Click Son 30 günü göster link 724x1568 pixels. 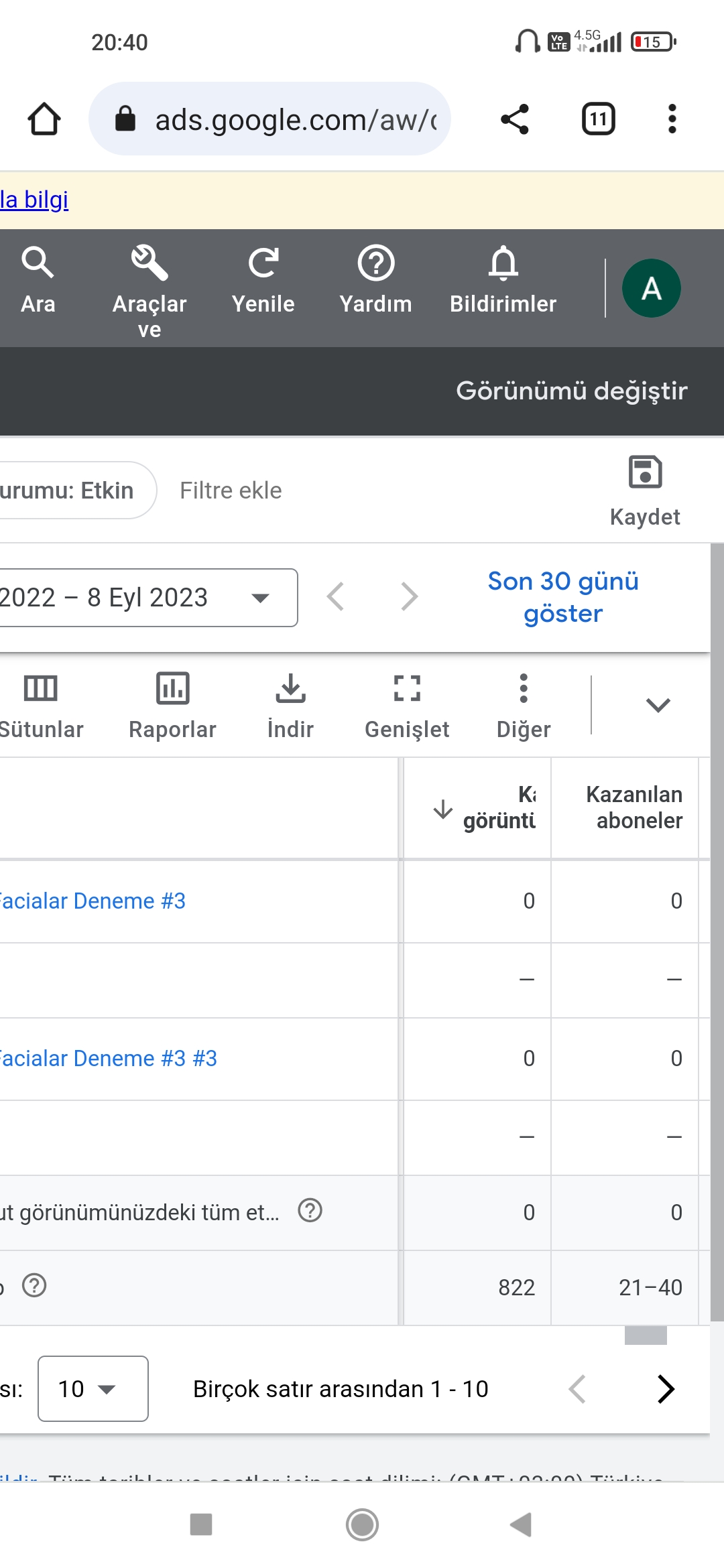[x=563, y=597]
